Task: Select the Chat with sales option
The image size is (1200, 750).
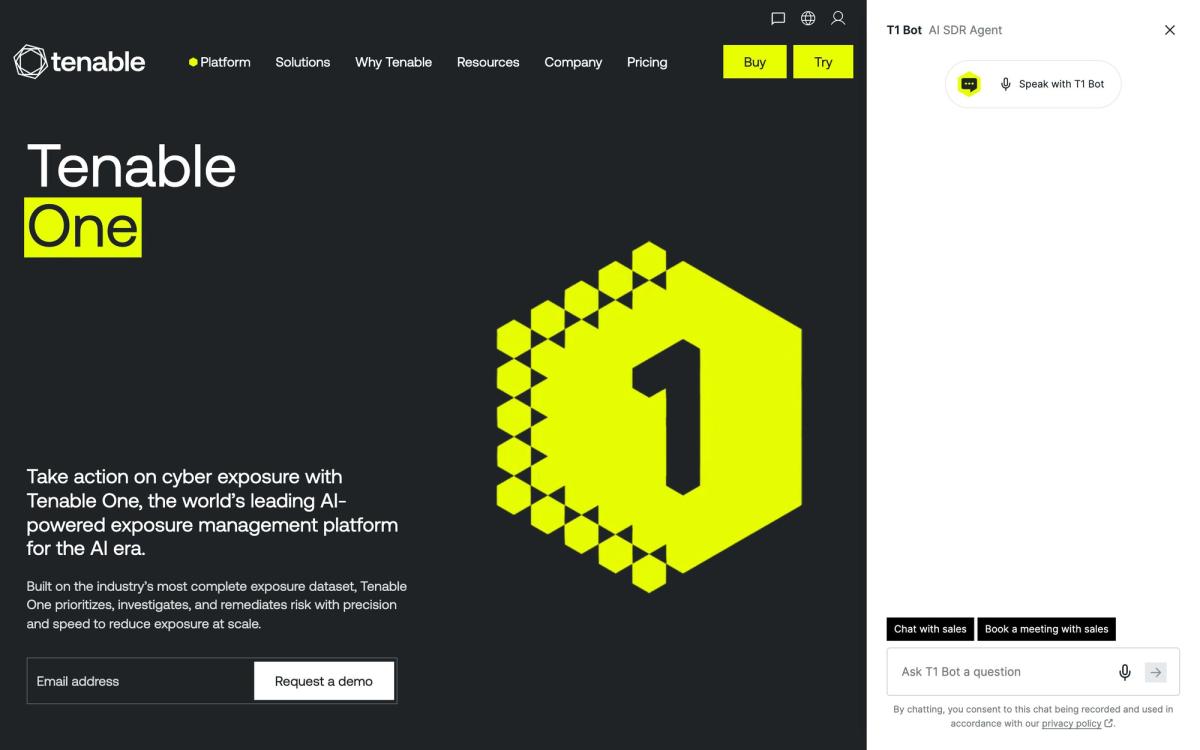Action: pyautogui.click(x=930, y=629)
